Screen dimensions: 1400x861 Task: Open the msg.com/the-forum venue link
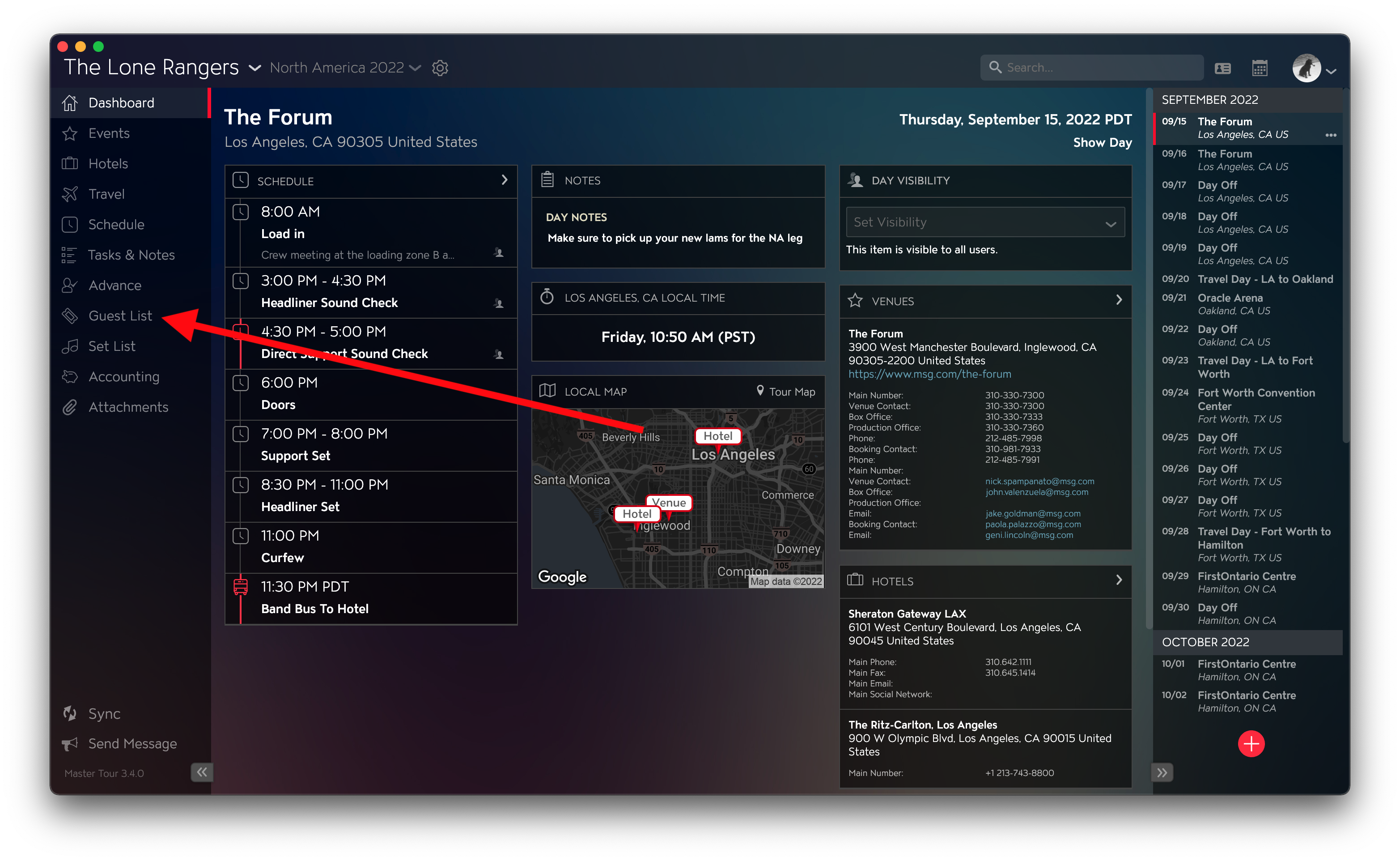click(x=929, y=374)
